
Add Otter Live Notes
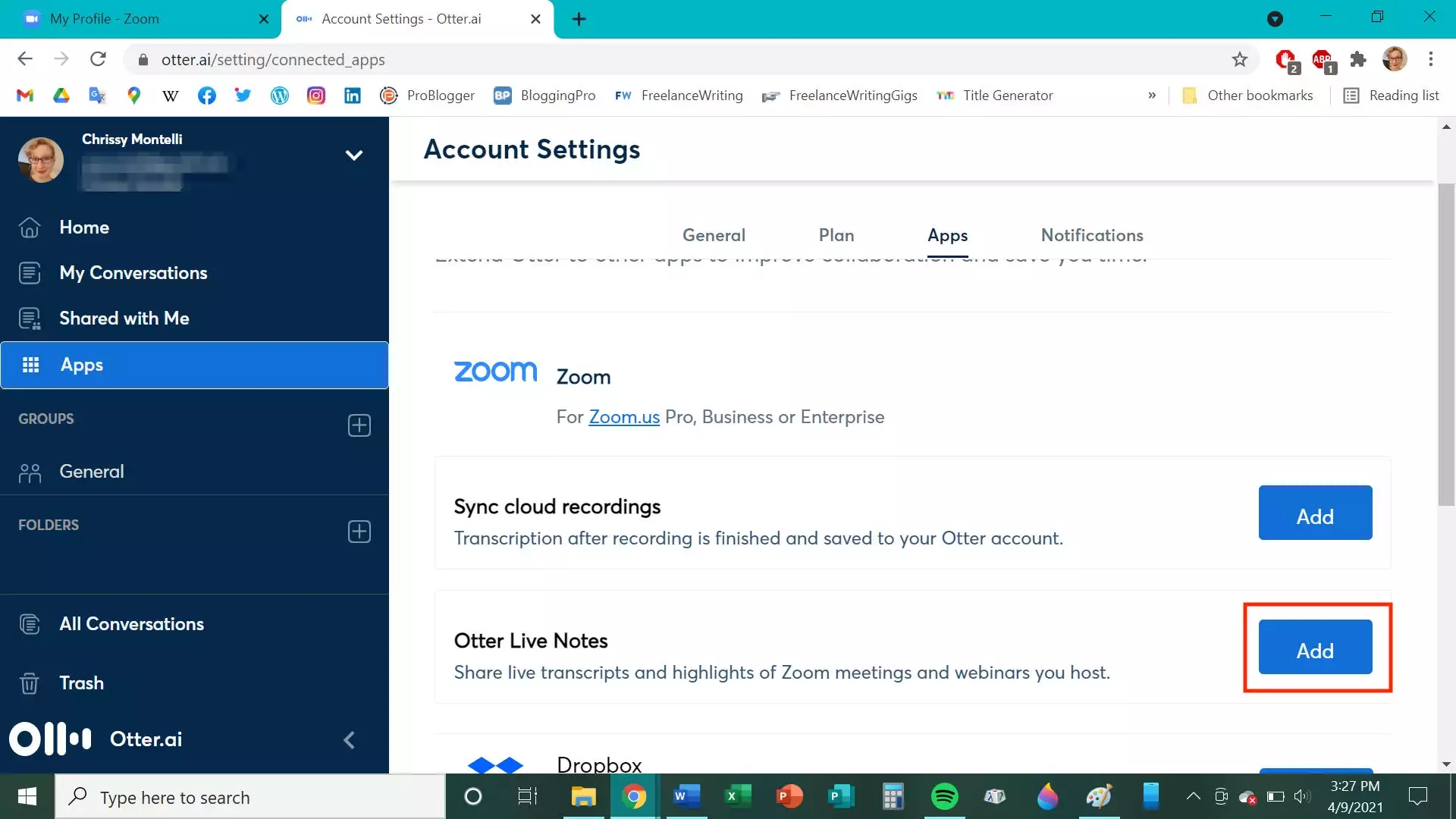(x=1315, y=647)
